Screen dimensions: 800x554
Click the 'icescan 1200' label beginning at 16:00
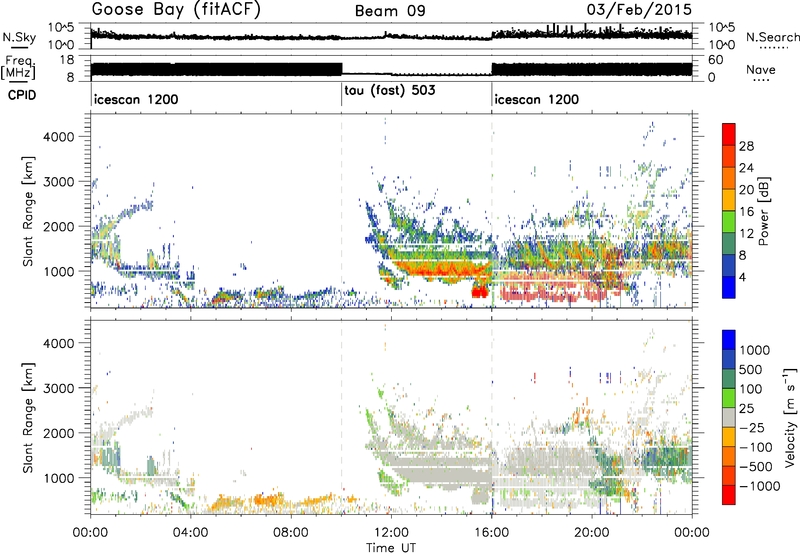pos(537,99)
